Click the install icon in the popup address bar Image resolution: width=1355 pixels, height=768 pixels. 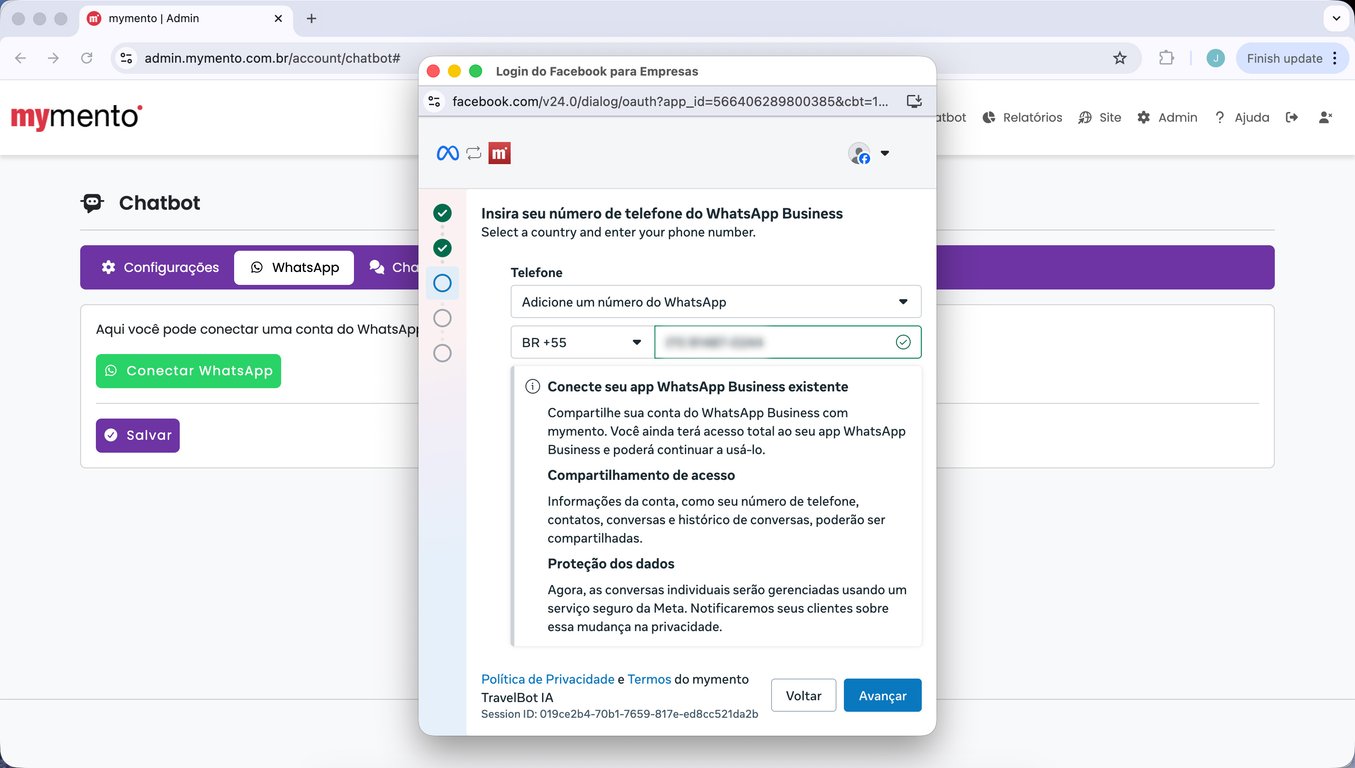click(914, 101)
